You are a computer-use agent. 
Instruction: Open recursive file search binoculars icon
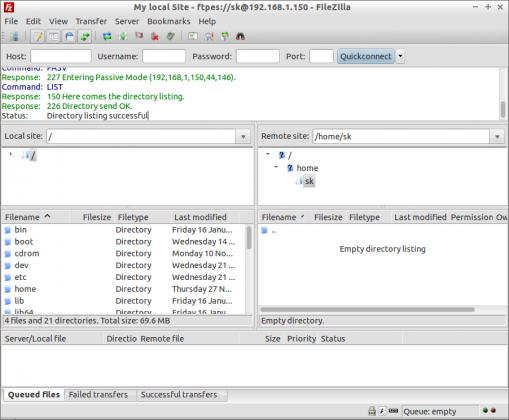[240, 36]
